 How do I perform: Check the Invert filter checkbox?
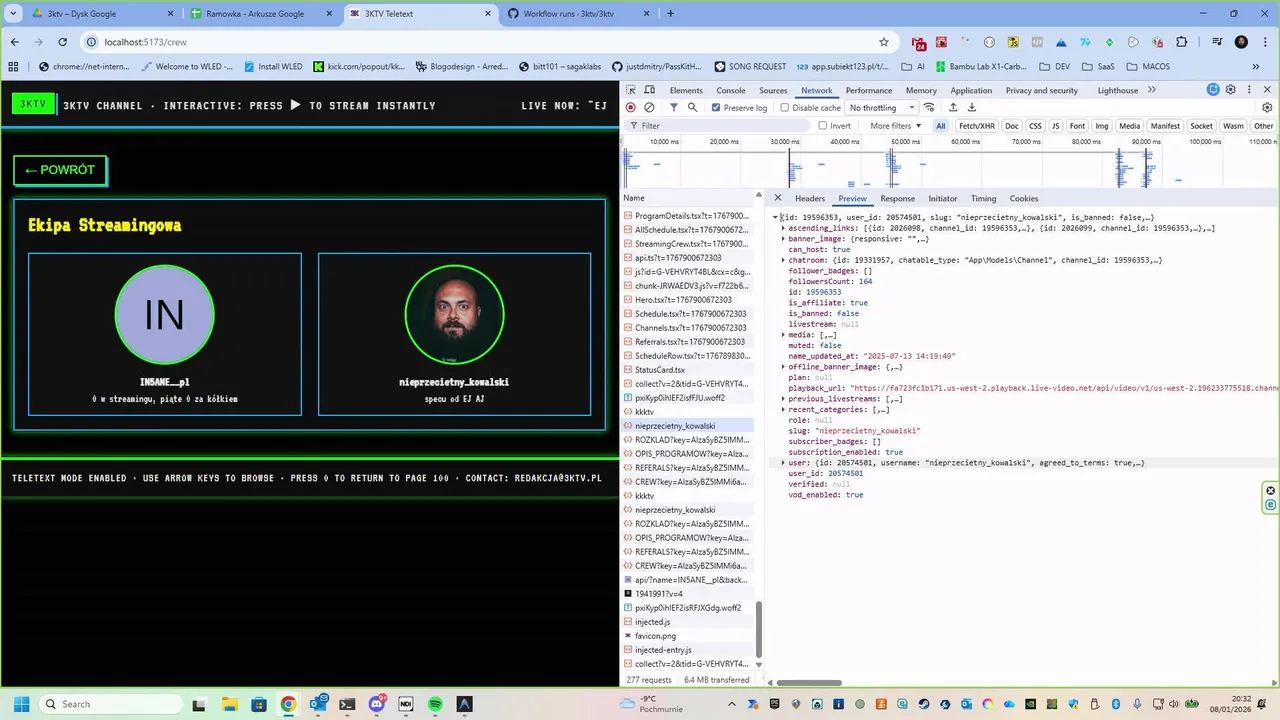[x=822, y=126]
